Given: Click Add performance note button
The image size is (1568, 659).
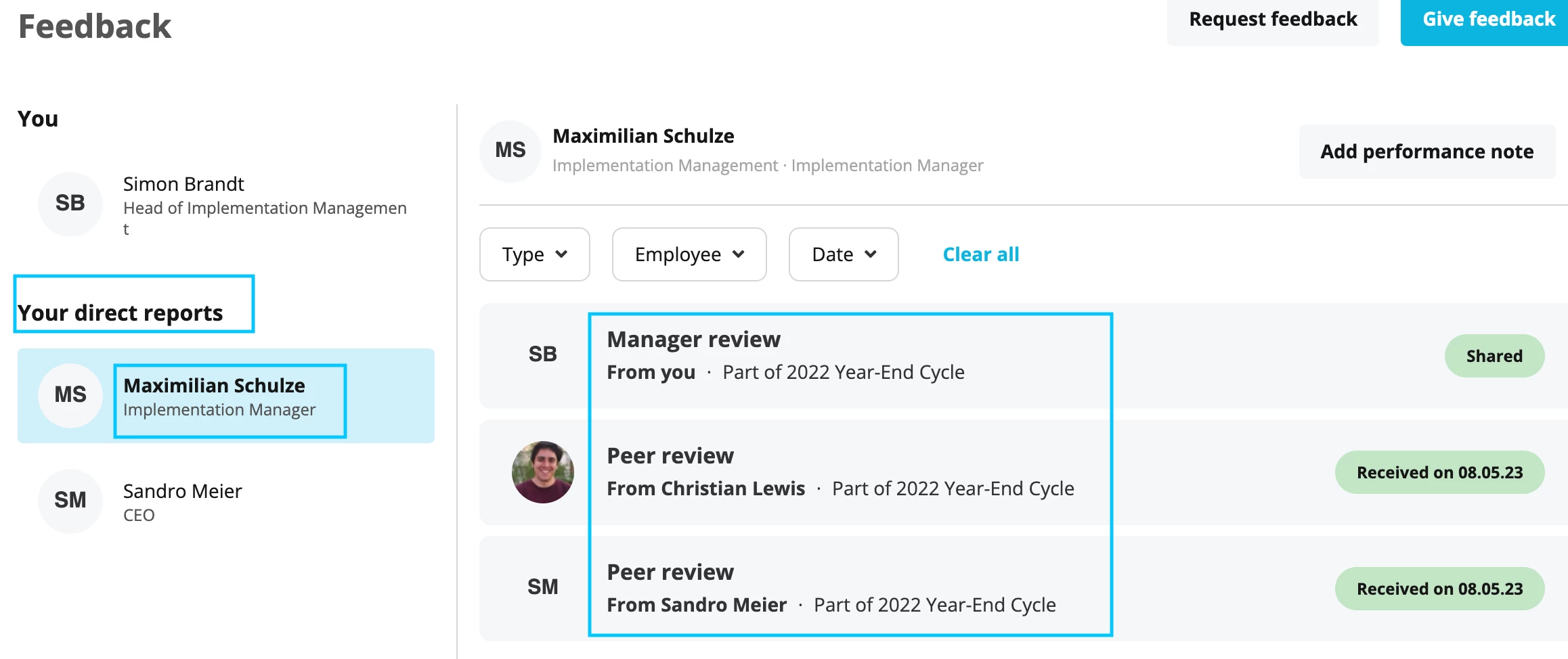Looking at the screenshot, I should (x=1427, y=152).
